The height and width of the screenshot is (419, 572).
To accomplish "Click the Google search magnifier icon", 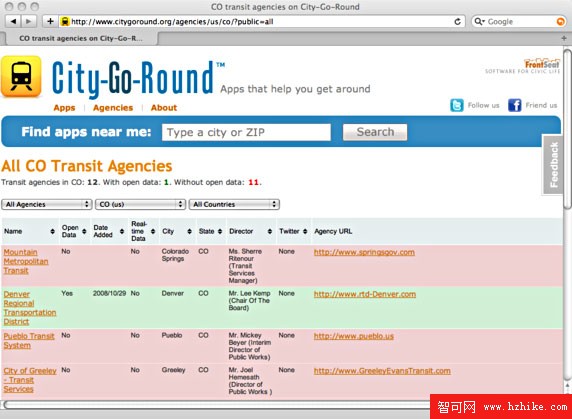I will [x=478, y=22].
